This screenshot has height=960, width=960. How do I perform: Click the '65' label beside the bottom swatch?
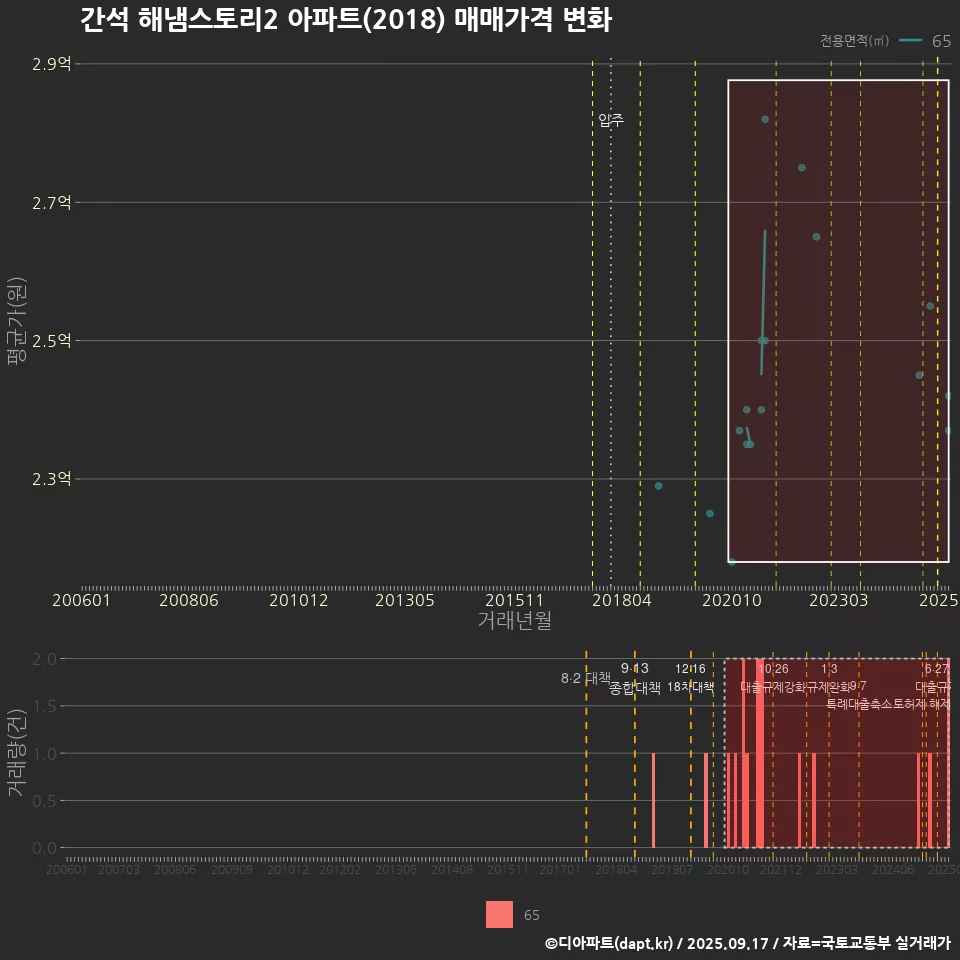pyautogui.click(x=531, y=915)
